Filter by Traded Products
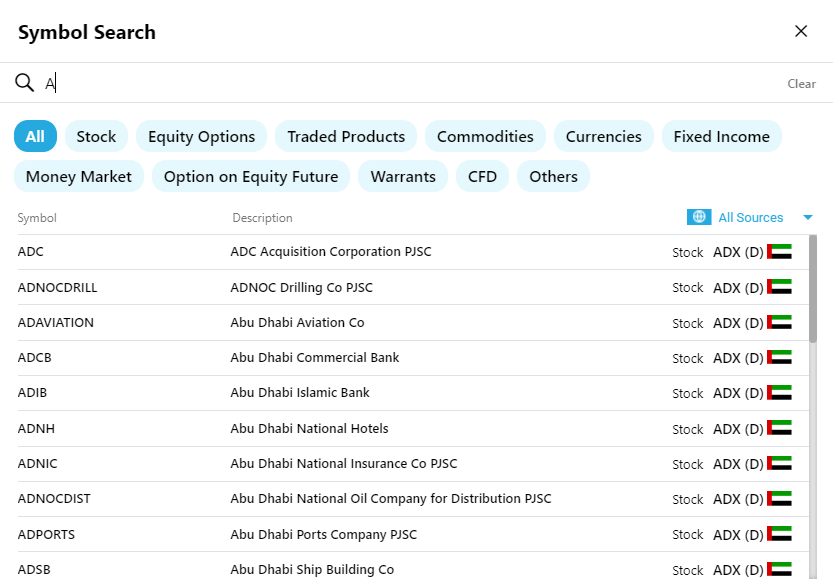The width and height of the screenshot is (833, 583). point(346,136)
